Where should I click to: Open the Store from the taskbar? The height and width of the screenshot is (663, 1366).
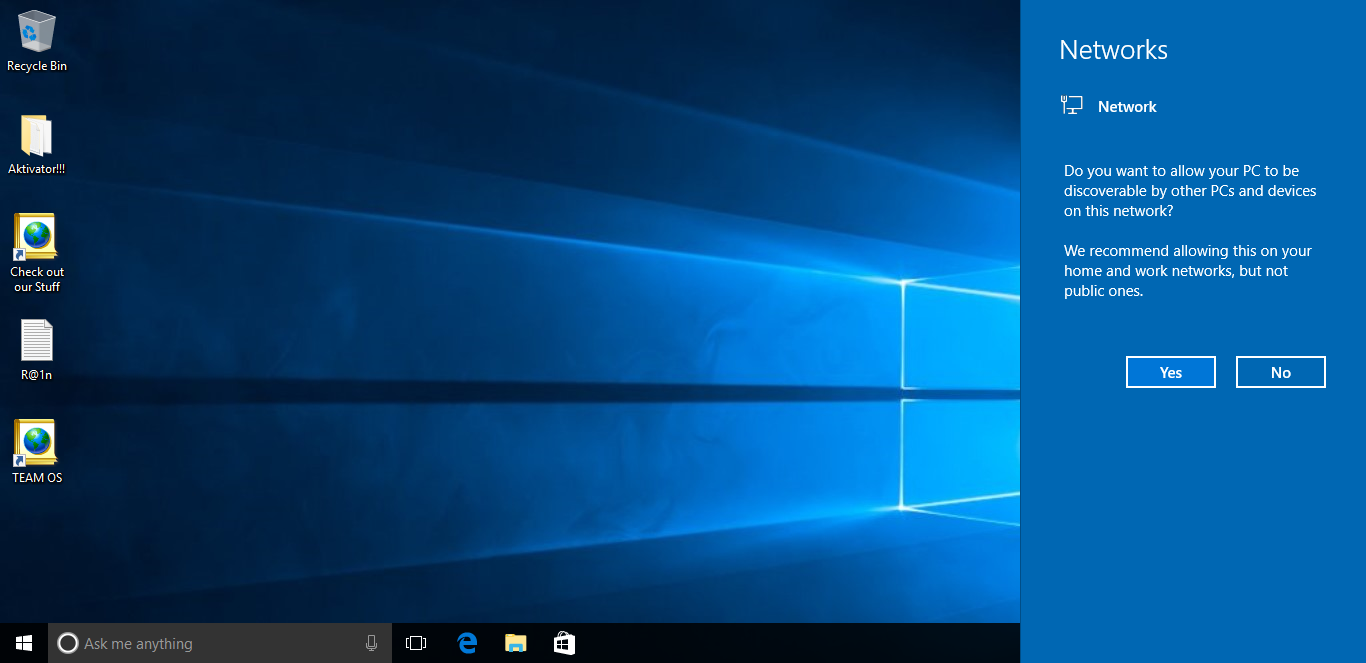point(564,643)
